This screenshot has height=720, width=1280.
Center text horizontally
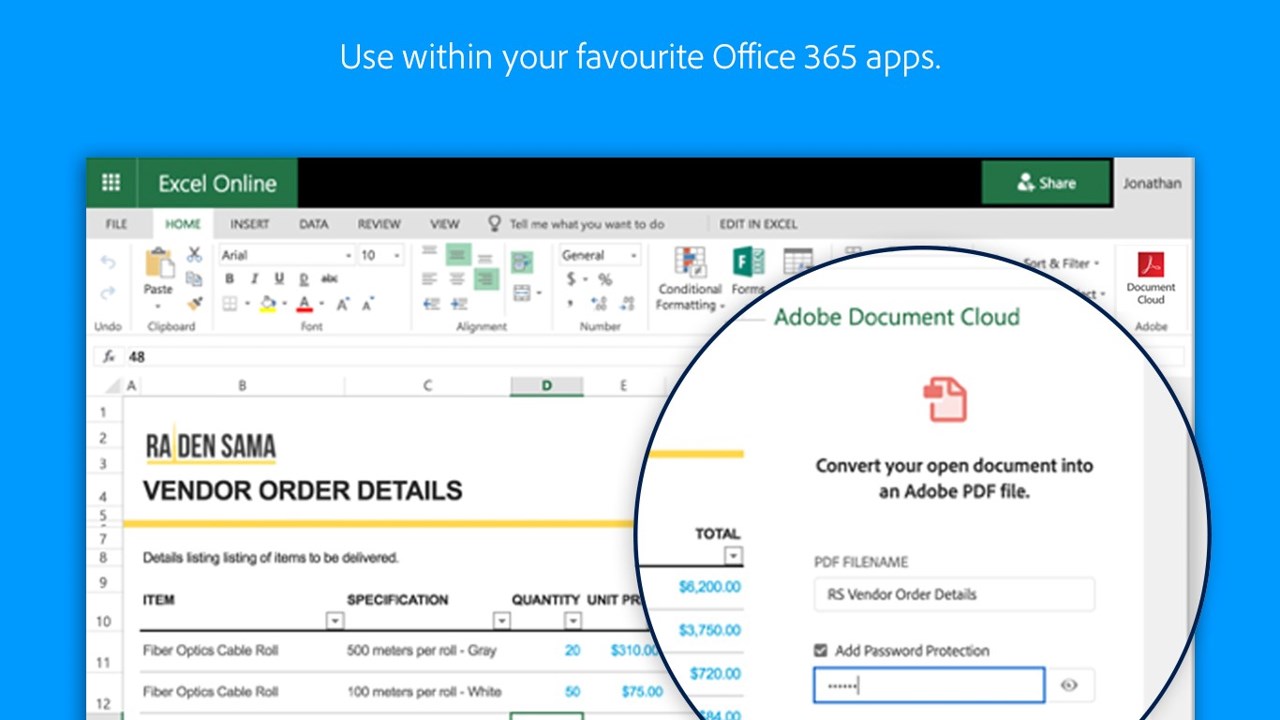(x=457, y=279)
